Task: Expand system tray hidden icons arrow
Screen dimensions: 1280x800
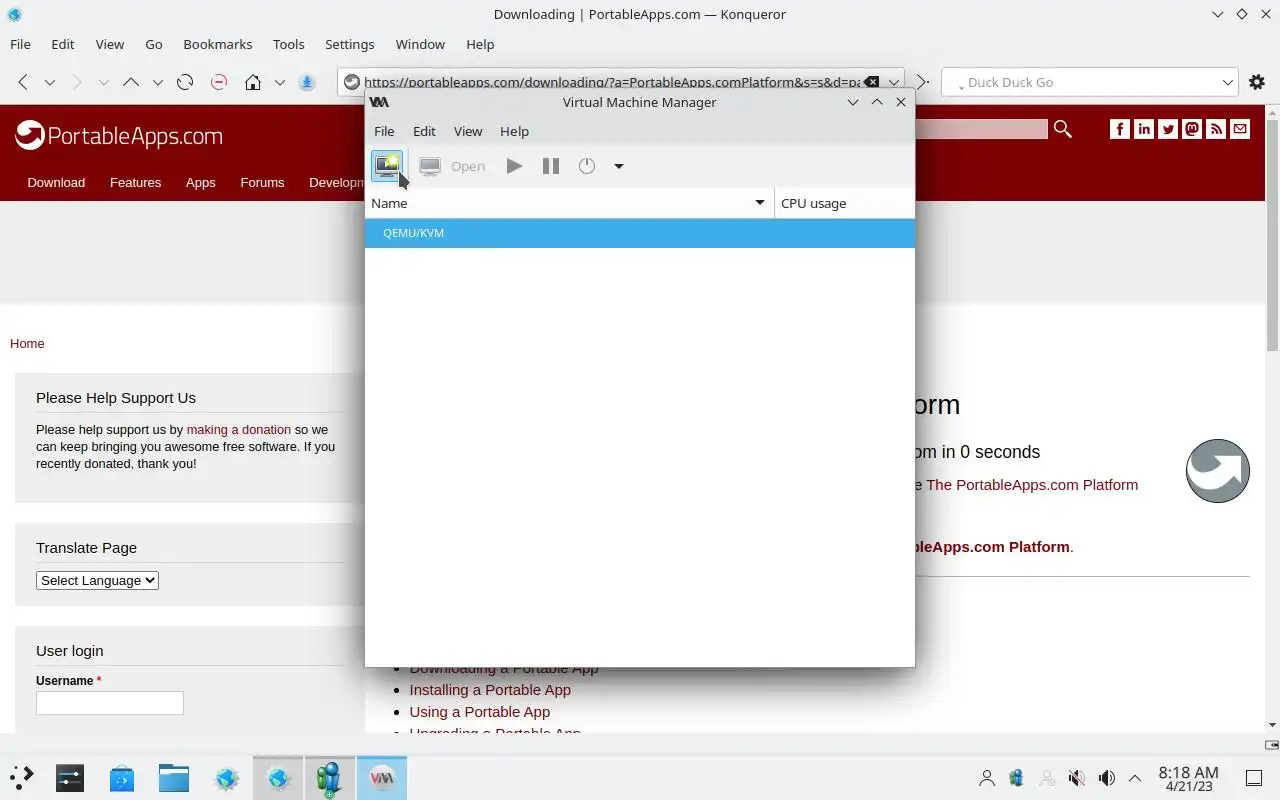Action: click(x=1135, y=778)
